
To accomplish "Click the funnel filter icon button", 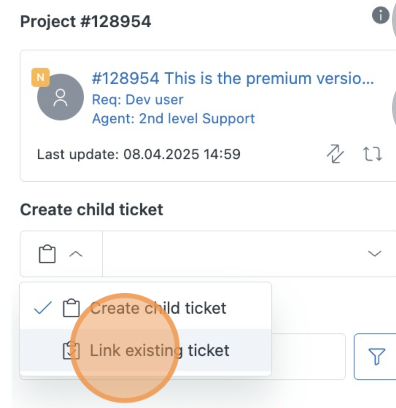I will coord(376,356).
